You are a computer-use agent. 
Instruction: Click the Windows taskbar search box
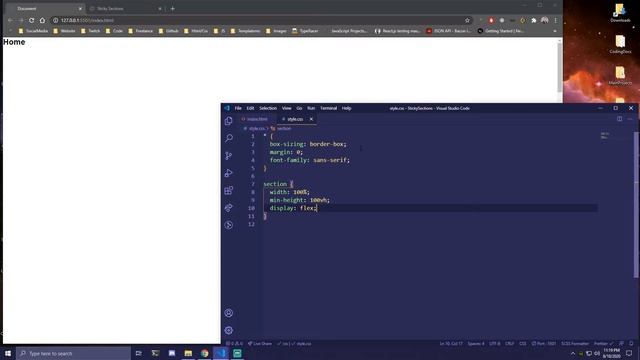coord(73,353)
